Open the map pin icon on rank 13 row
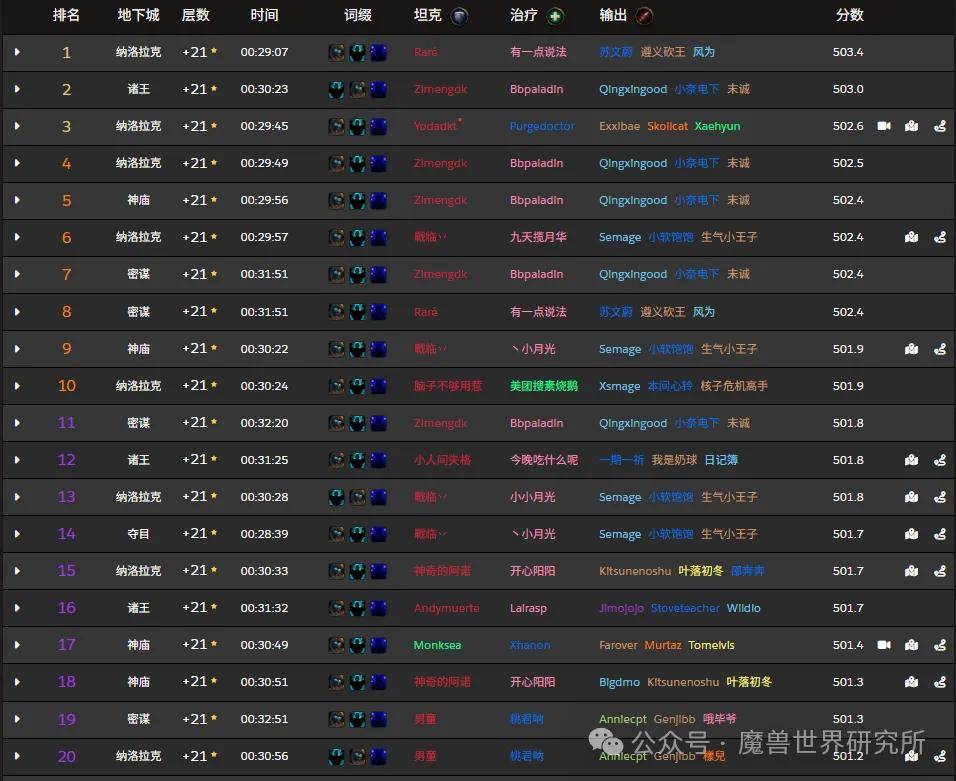This screenshot has width=956, height=781. tap(911, 497)
